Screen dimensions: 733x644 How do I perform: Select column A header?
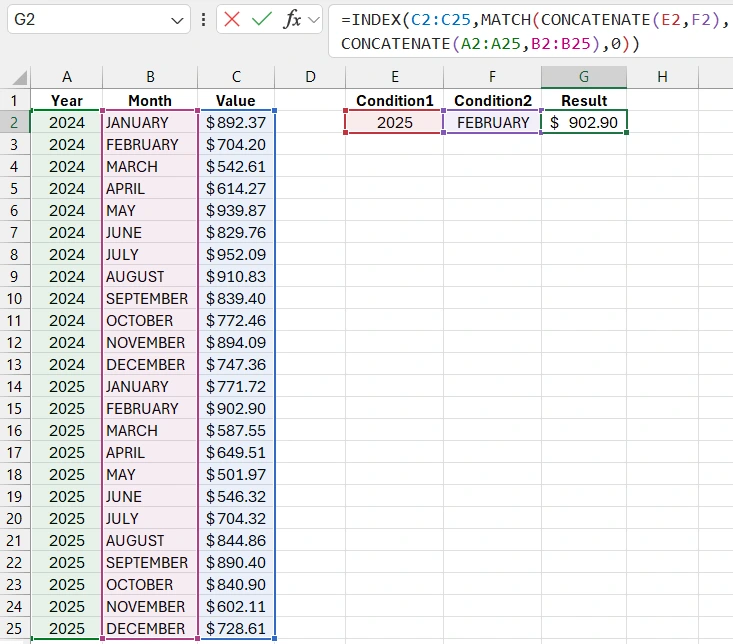(x=66, y=78)
